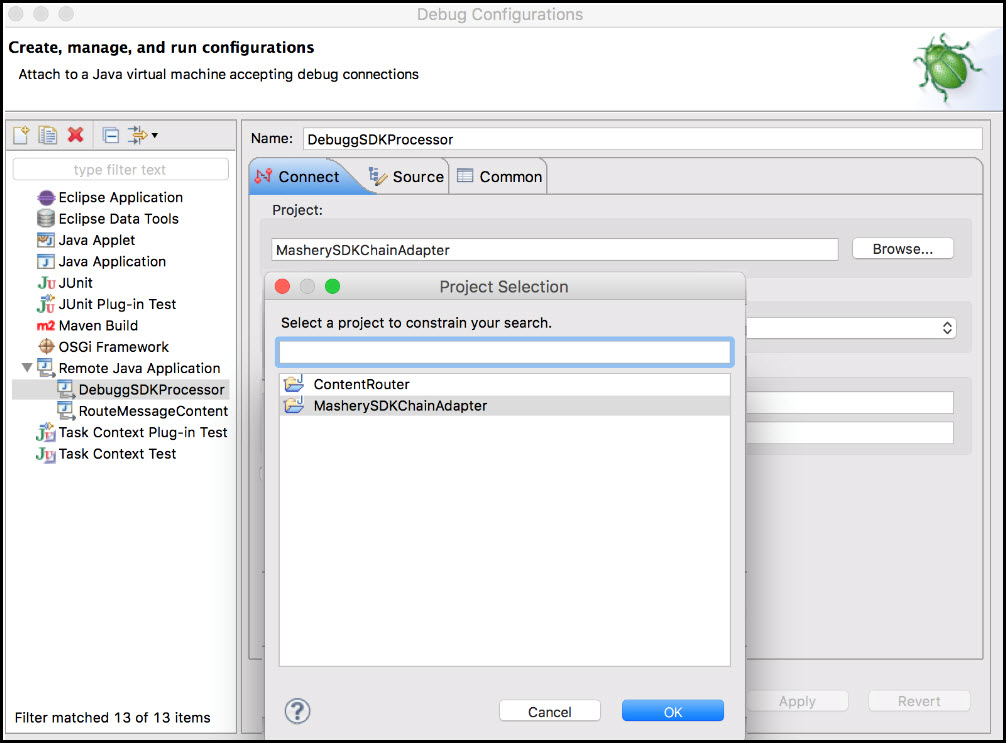Image resolution: width=1006 pixels, height=743 pixels.
Task: Collapse the Remote Java Application tree node
Action: [x=26, y=368]
